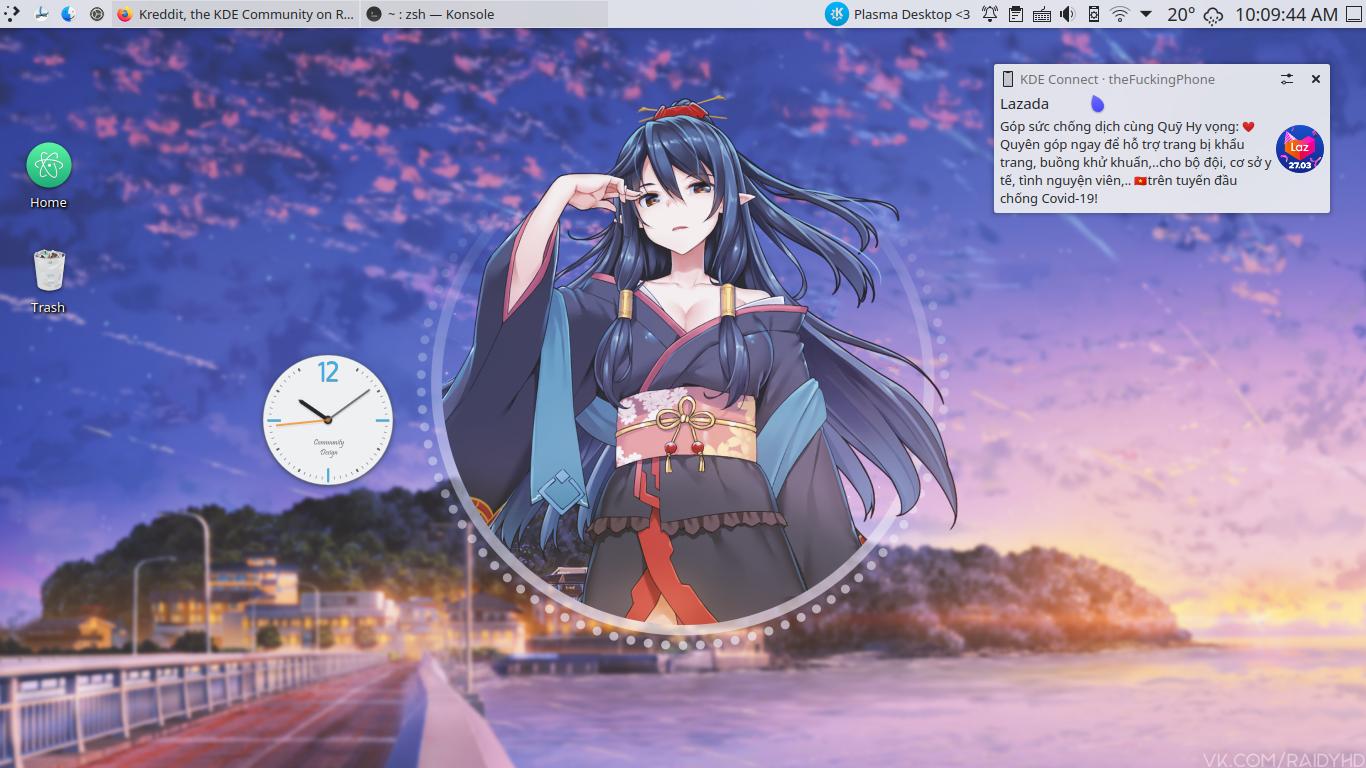The height and width of the screenshot is (768, 1366).
Task: Open the clipboard tray icon
Action: 1015,14
